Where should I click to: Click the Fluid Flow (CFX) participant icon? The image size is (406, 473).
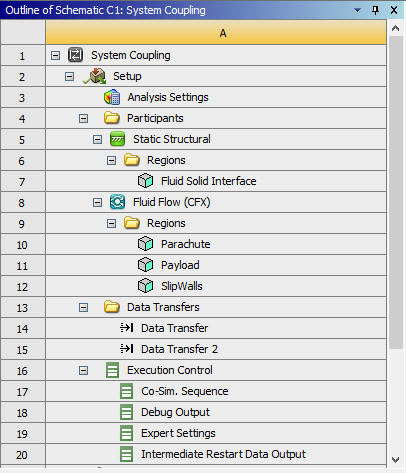coord(117,202)
